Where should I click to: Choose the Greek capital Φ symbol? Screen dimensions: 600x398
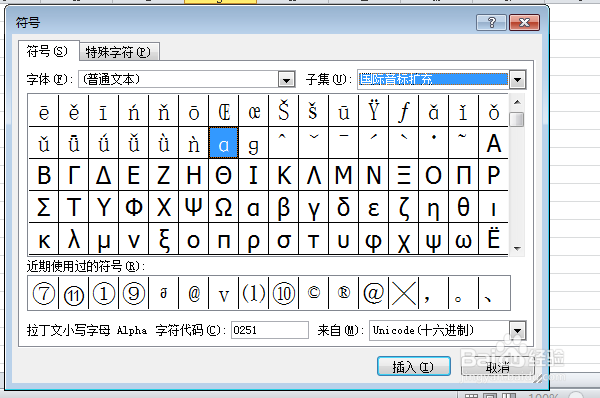(x=134, y=207)
